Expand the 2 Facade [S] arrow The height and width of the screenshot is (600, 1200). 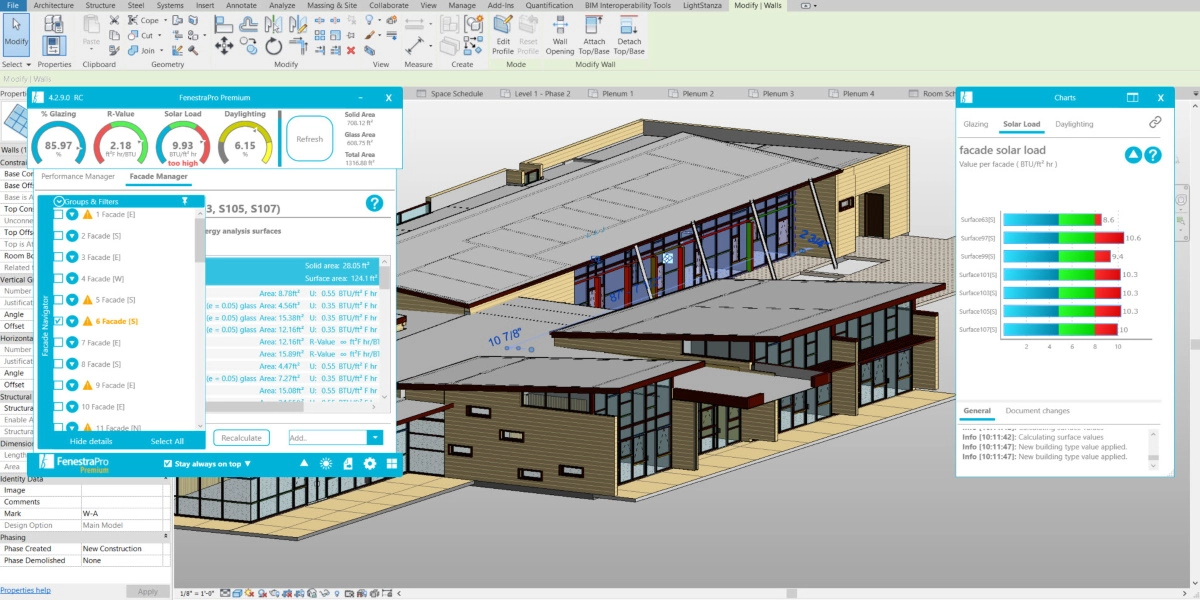coord(72,236)
